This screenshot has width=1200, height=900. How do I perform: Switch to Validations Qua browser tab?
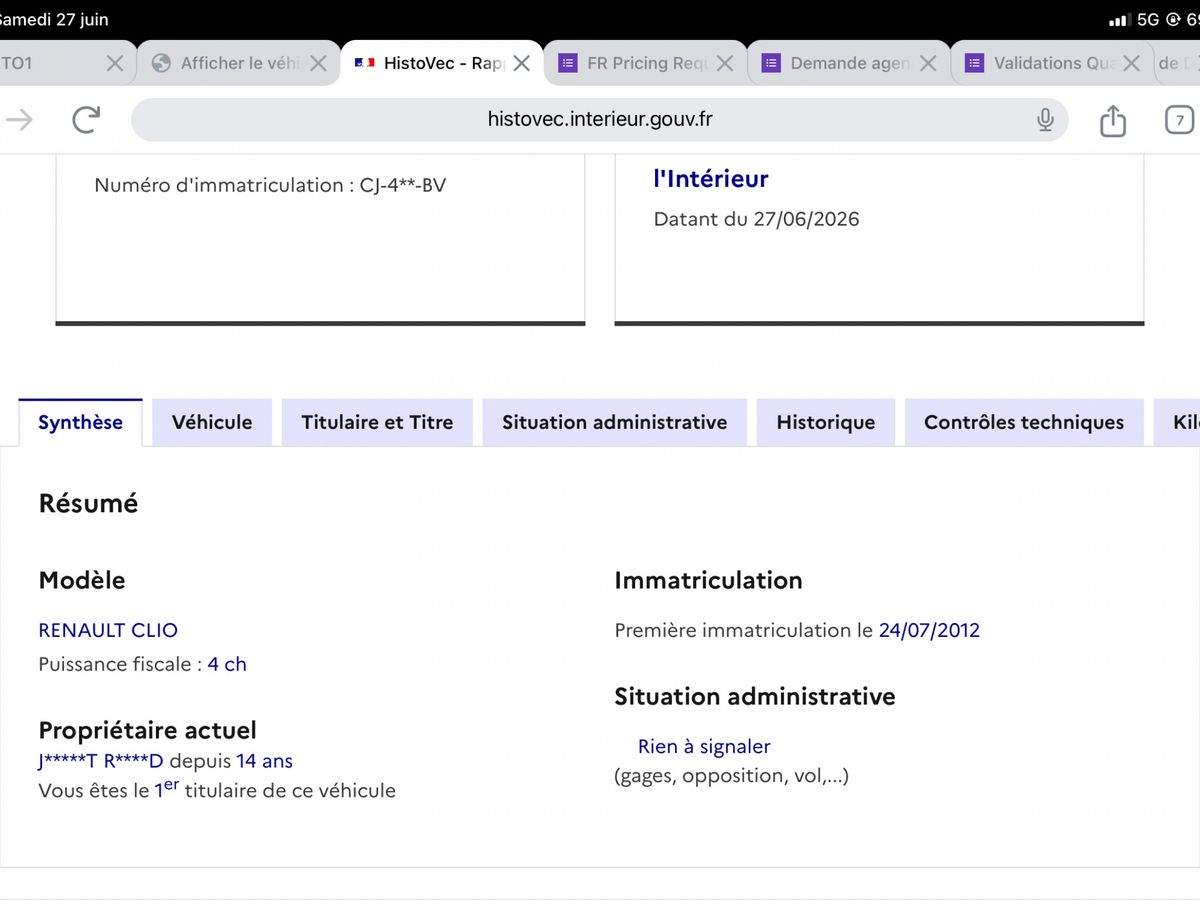(1052, 63)
